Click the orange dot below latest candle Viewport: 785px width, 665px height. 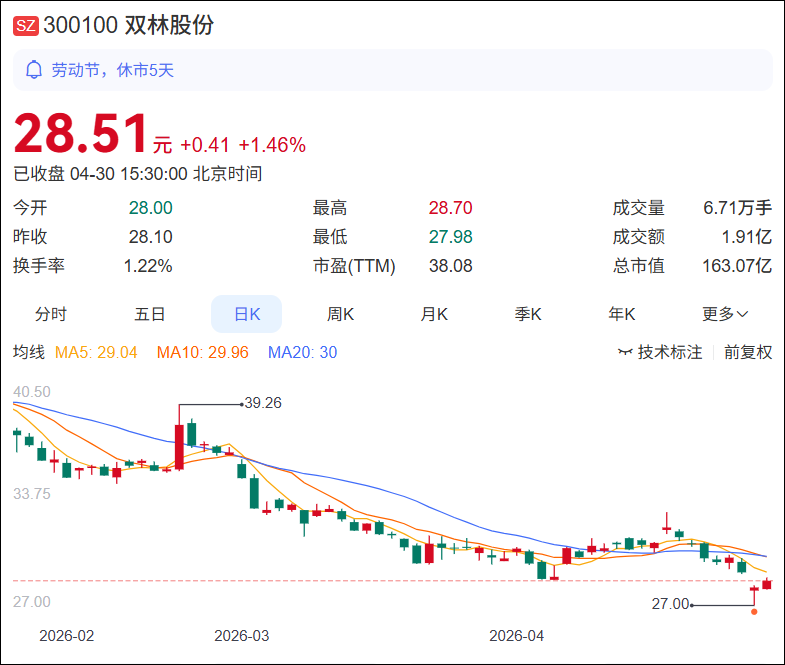point(754,612)
